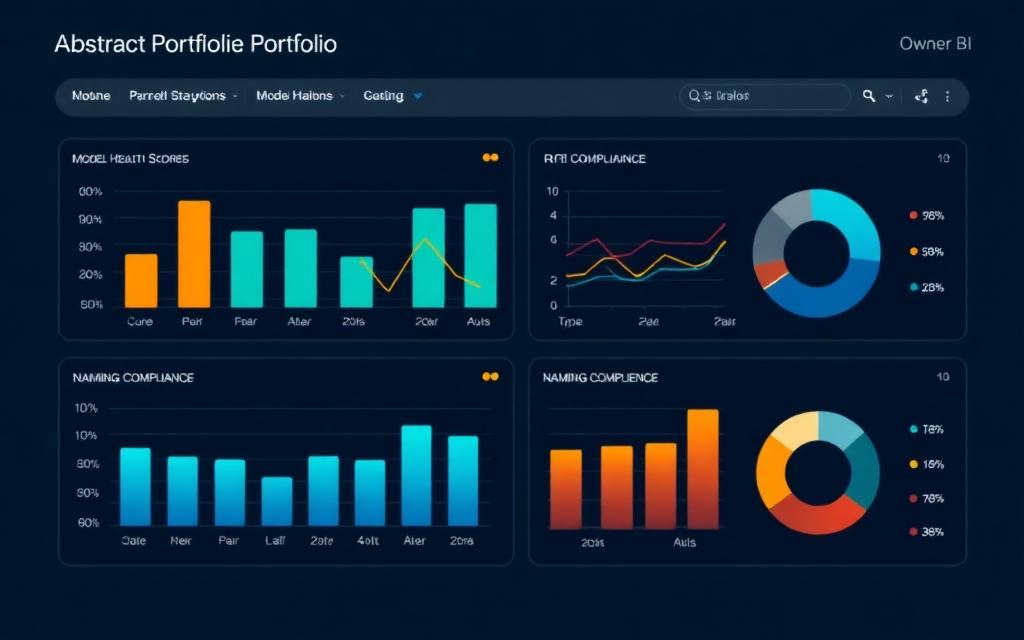The width and height of the screenshot is (1024, 640).
Task: Click the magnifier search icon in toolbar
Action: point(869,96)
